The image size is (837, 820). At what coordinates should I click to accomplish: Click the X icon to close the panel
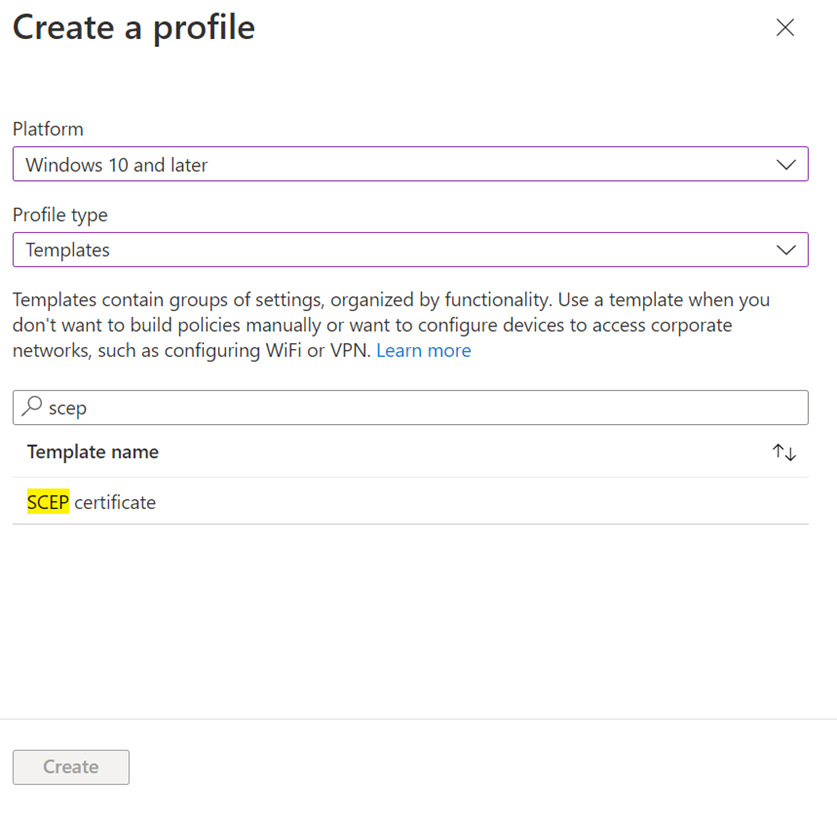(x=786, y=28)
